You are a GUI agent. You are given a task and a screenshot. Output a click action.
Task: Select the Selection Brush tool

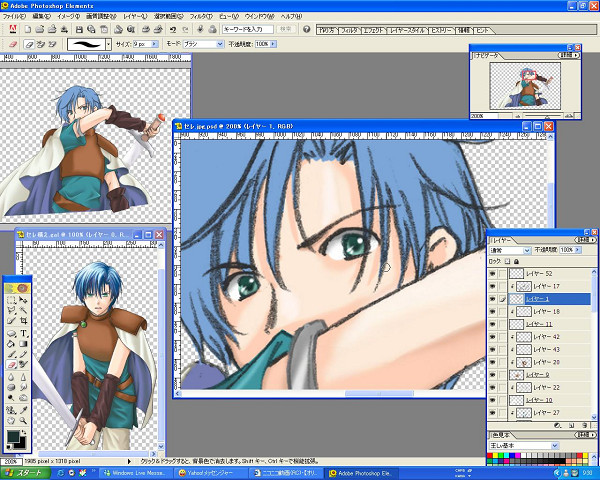[x=11, y=320]
